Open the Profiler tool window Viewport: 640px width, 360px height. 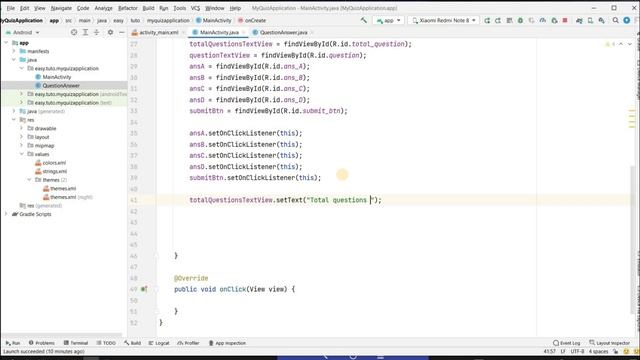point(189,343)
